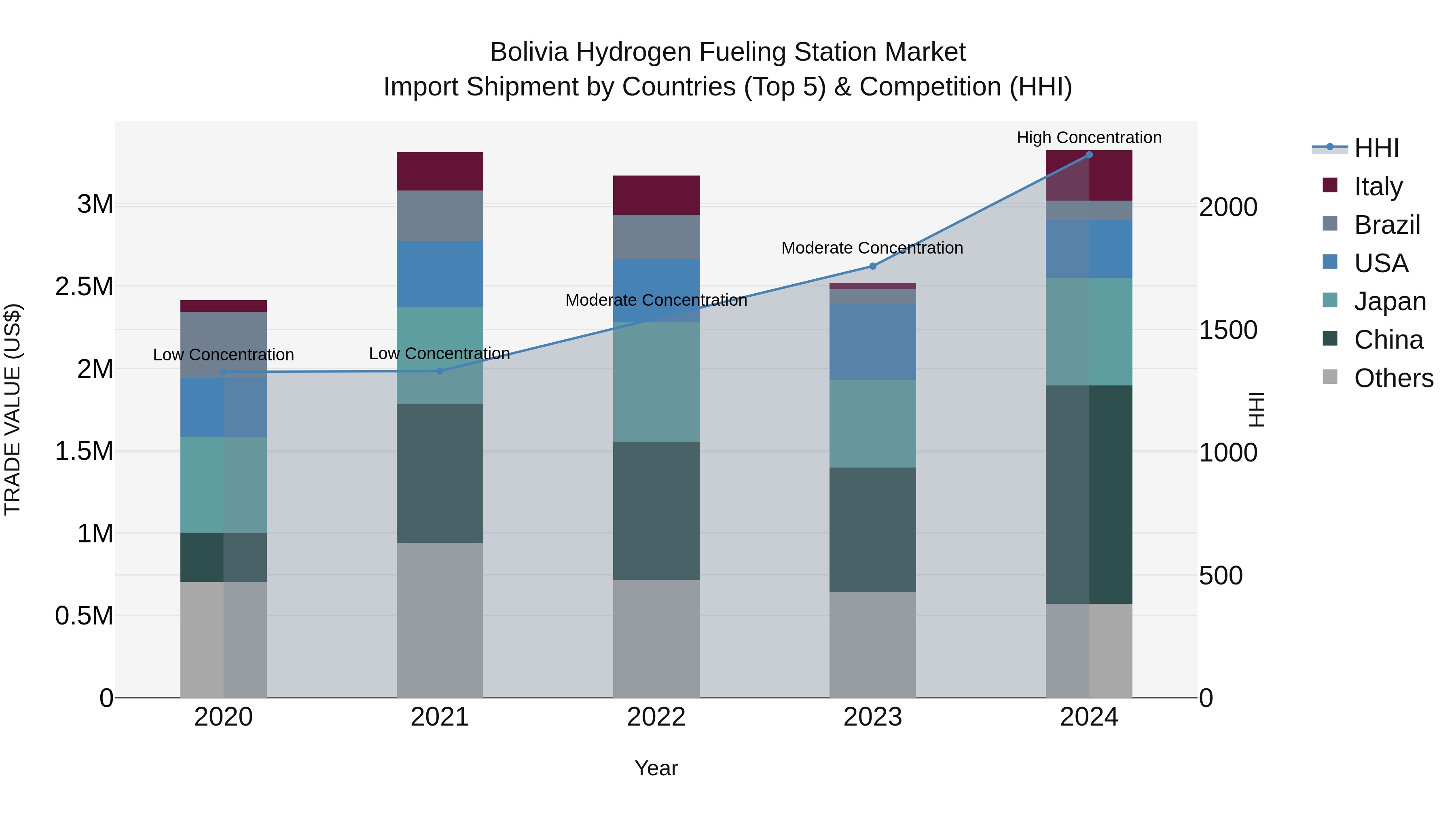Click the 2022 Brazil bar segment
The width and height of the screenshot is (1456, 819).
(656, 237)
